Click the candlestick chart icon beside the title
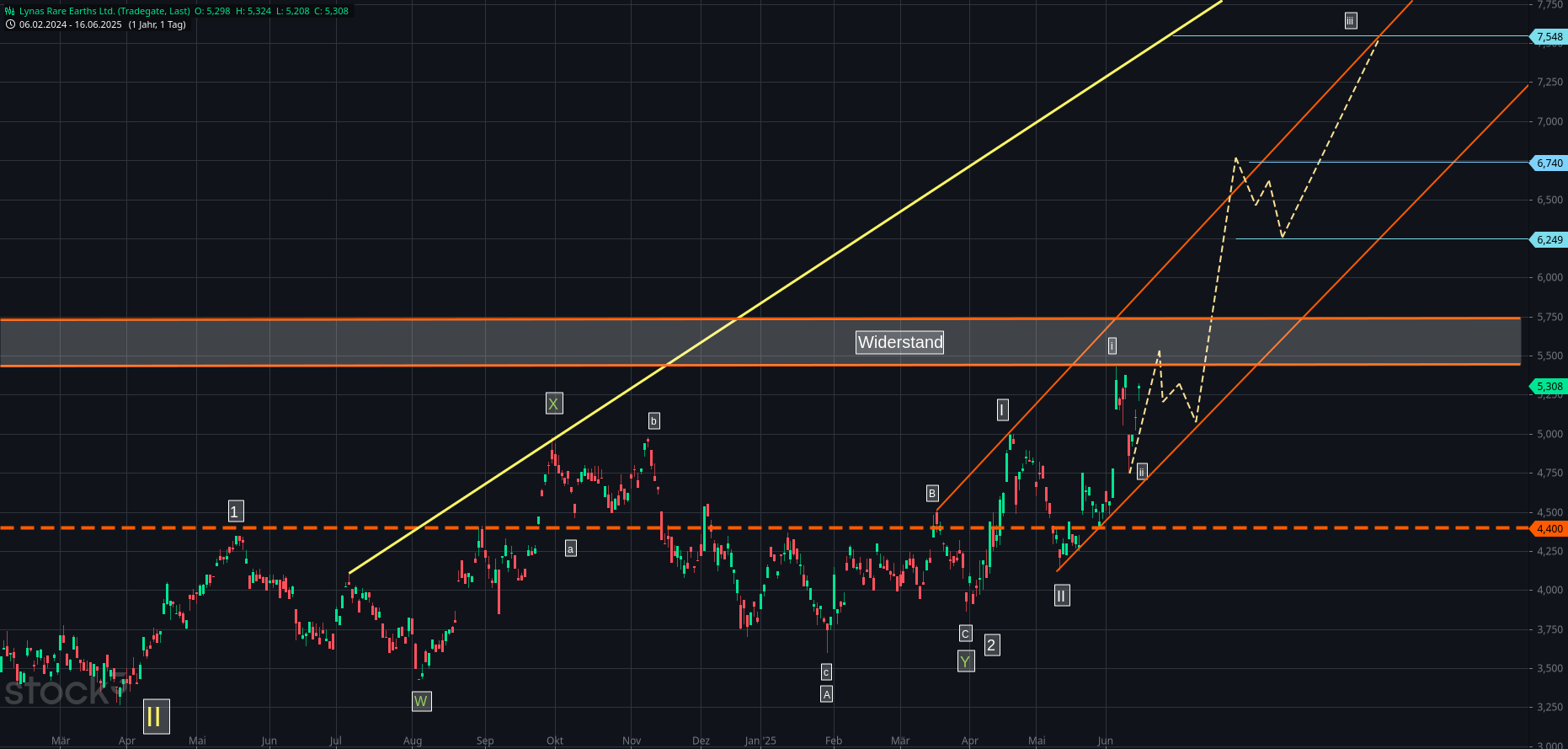This screenshot has width=1568, height=749. tap(10, 11)
